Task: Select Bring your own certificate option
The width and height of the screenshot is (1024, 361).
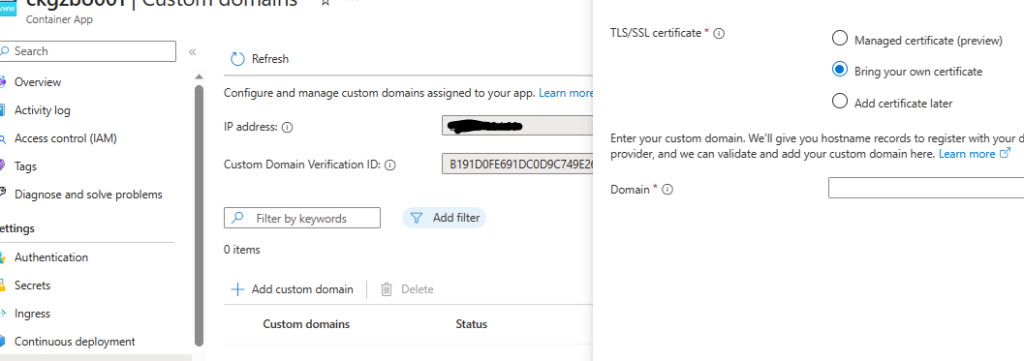Action: click(840, 70)
